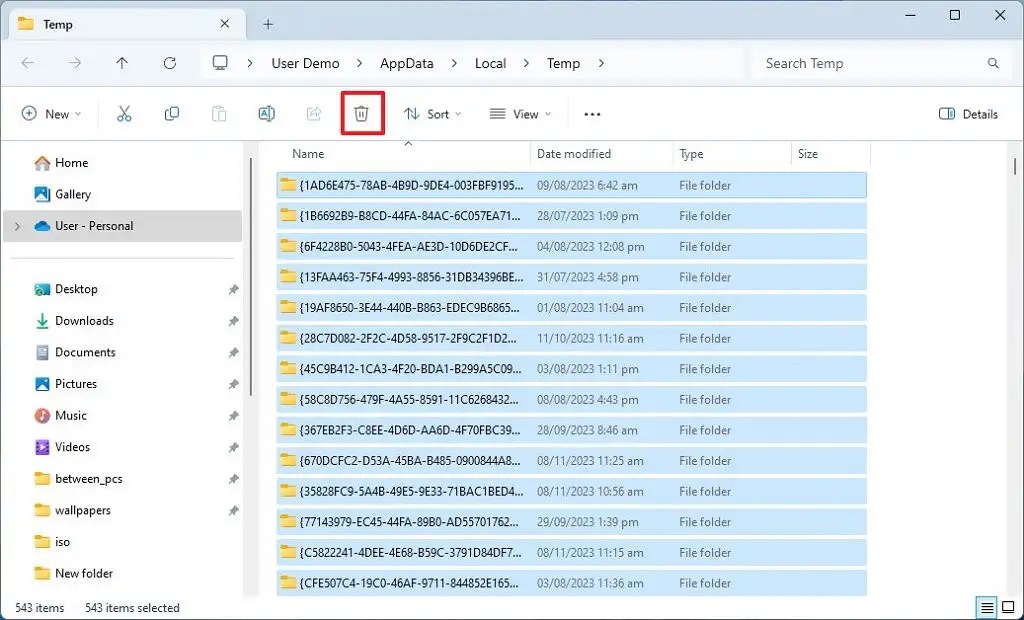Delete selected folders using the trash icon

pos(361,113)
